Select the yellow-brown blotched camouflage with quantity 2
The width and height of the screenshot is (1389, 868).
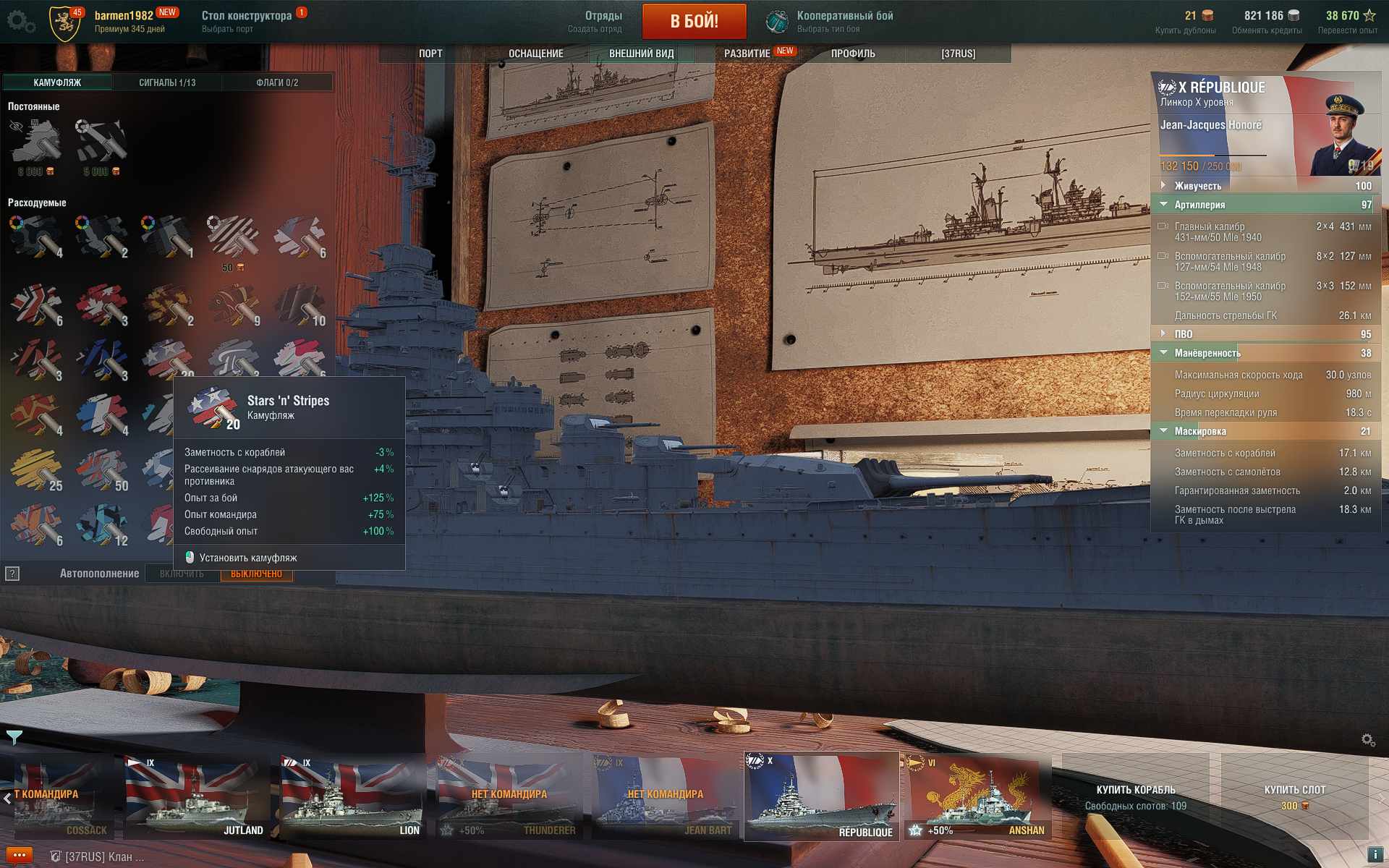click(x=168, y=304)
